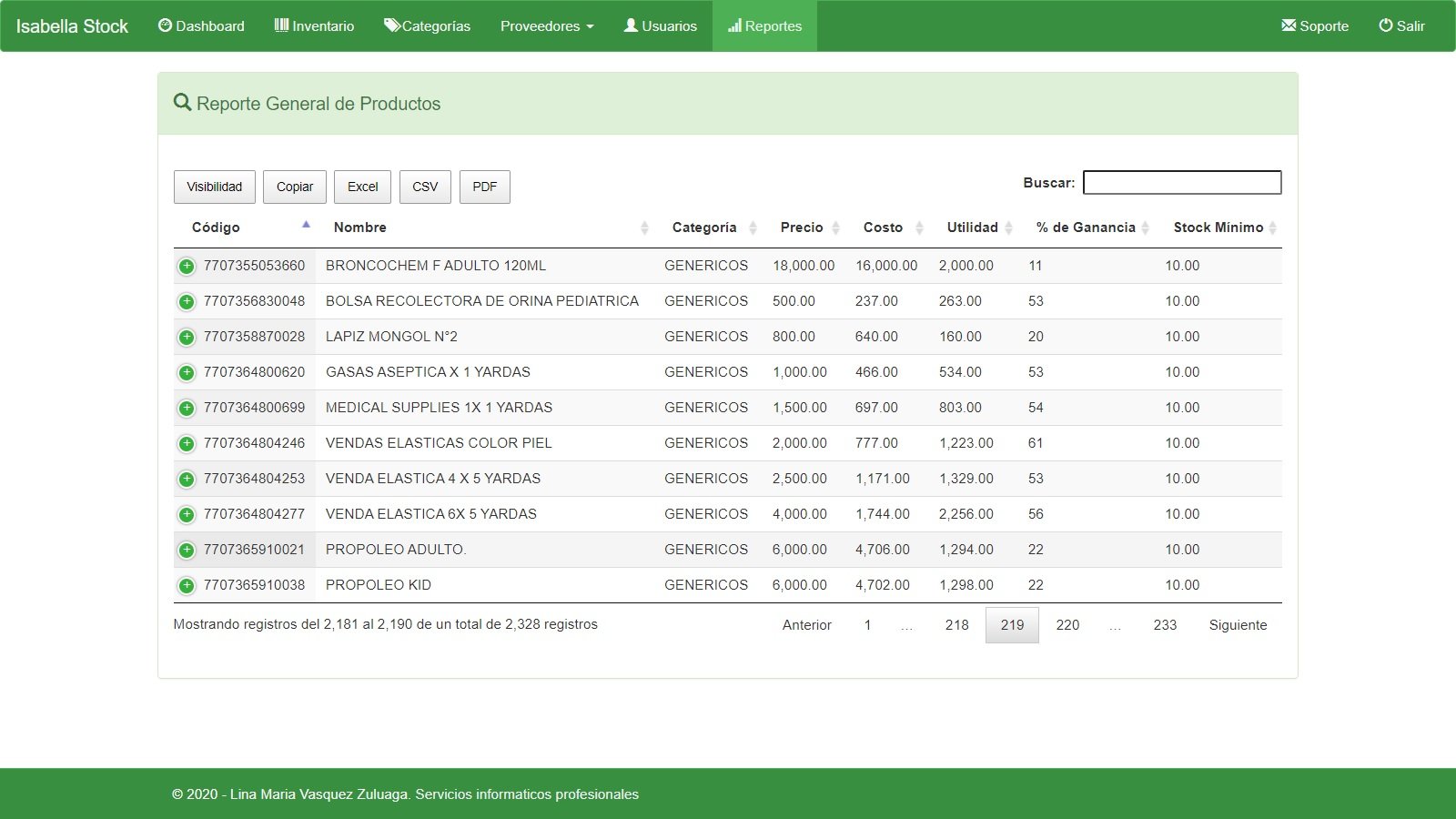Expand details of PROPOLEO KID row
The image size is (1456, 819).
click(187, 585)
